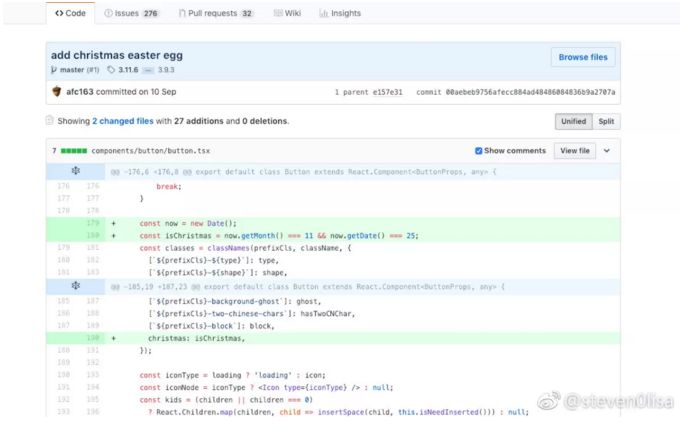Click the afc163 avatar image
This screenshot has width=681, height=434.
(x=56, y=92)
